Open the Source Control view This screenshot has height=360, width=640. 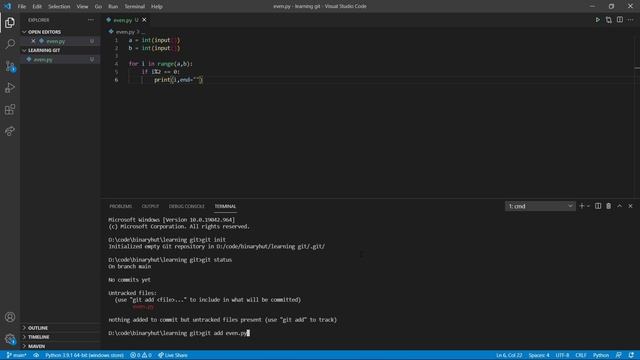(x=10, y=66)
